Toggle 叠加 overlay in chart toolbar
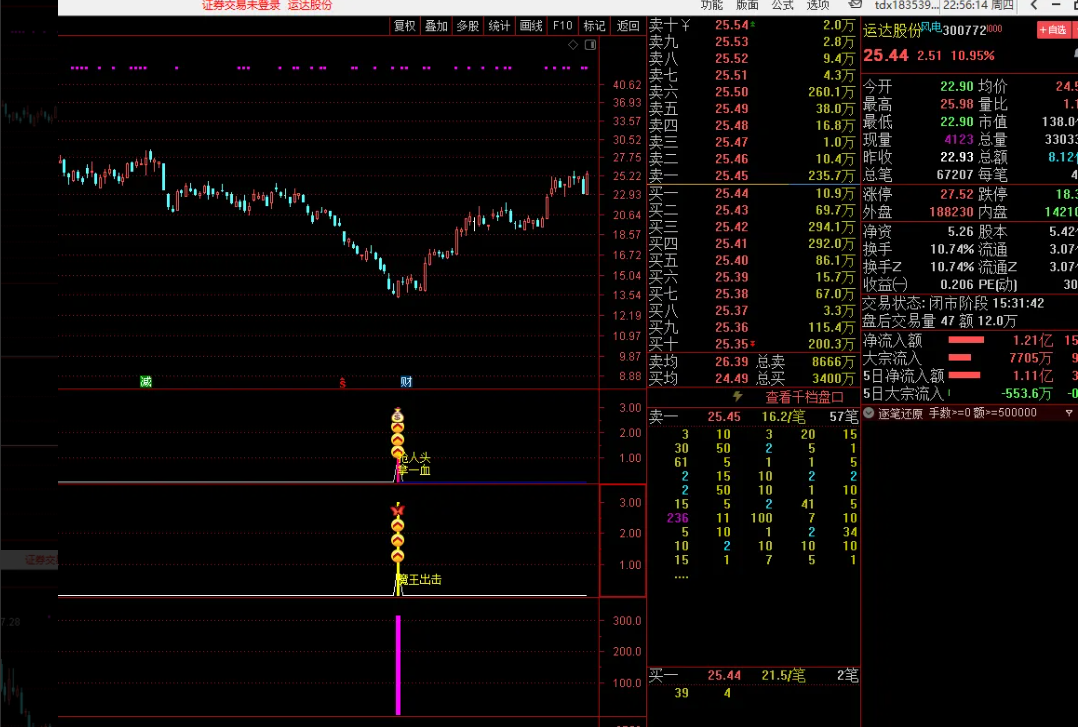Viewport: 1078px width, 727px height. (436, 26)
